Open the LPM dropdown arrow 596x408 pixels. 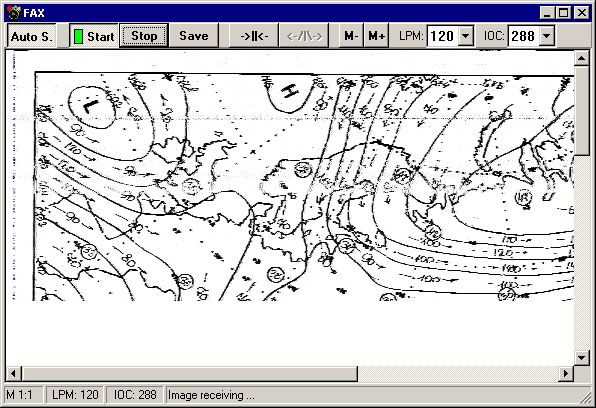point(466,36)
